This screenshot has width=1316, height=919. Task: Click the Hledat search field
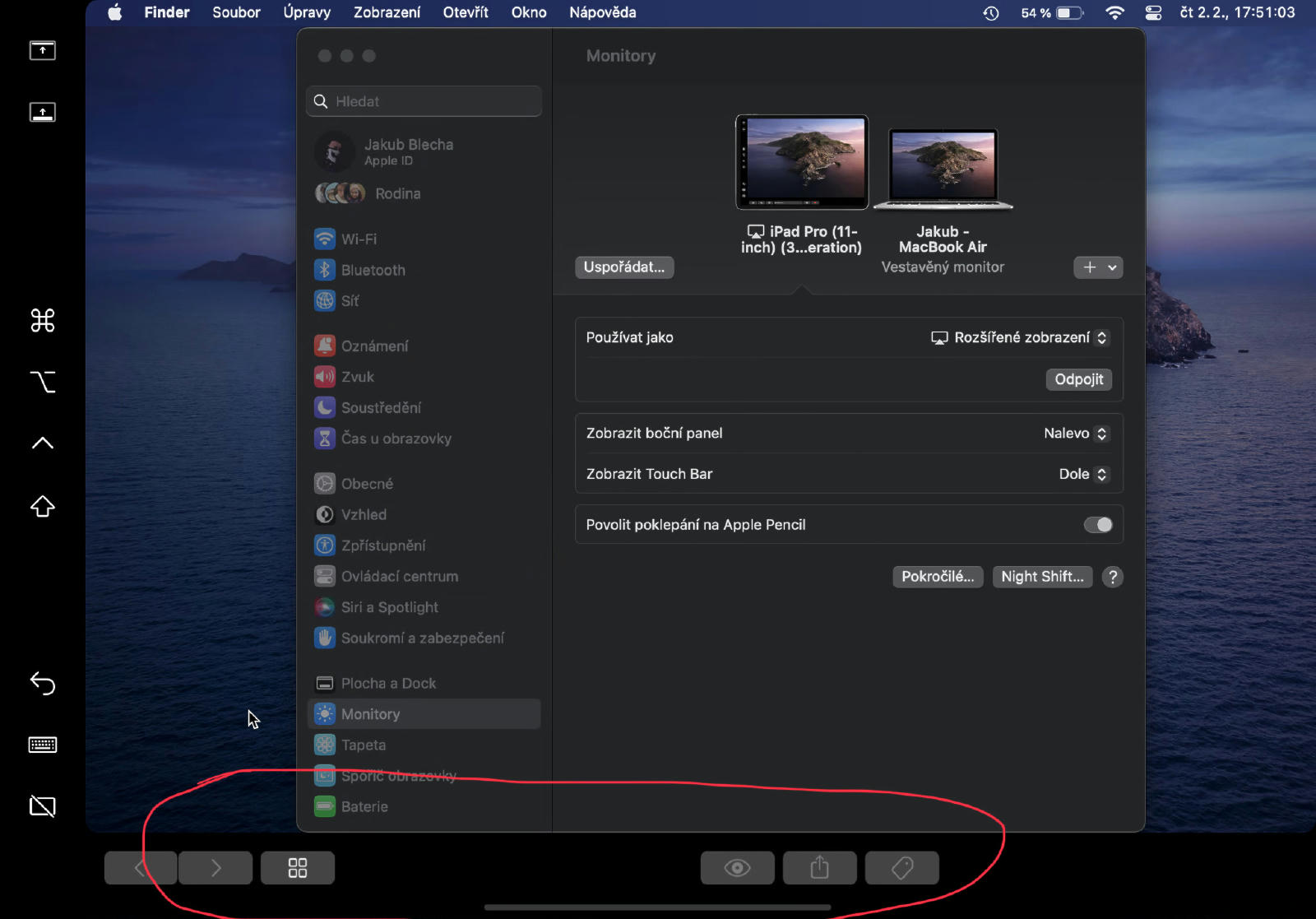tap(424, 101)
